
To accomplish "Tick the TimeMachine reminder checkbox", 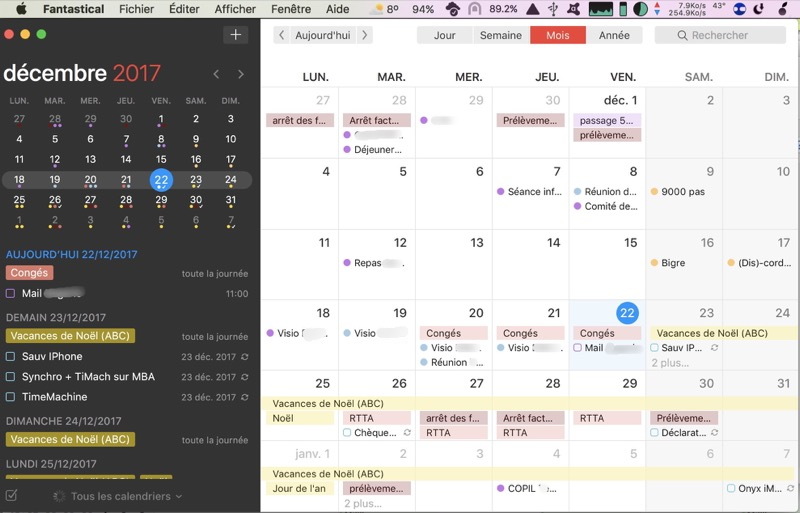I will [11, 397].
